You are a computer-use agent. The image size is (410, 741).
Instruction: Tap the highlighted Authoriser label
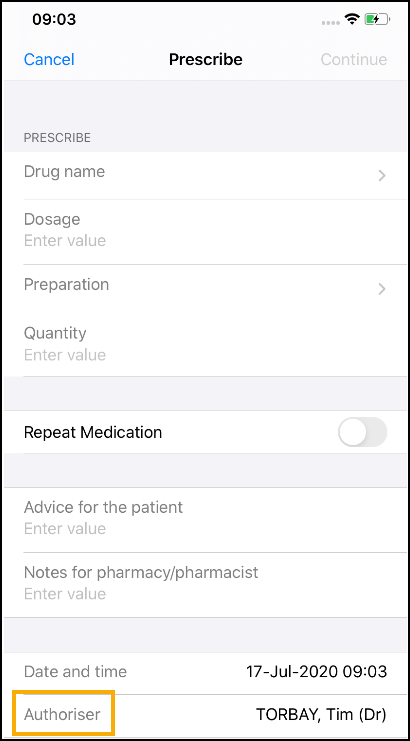pyautogui.click(x=62, y=714)
